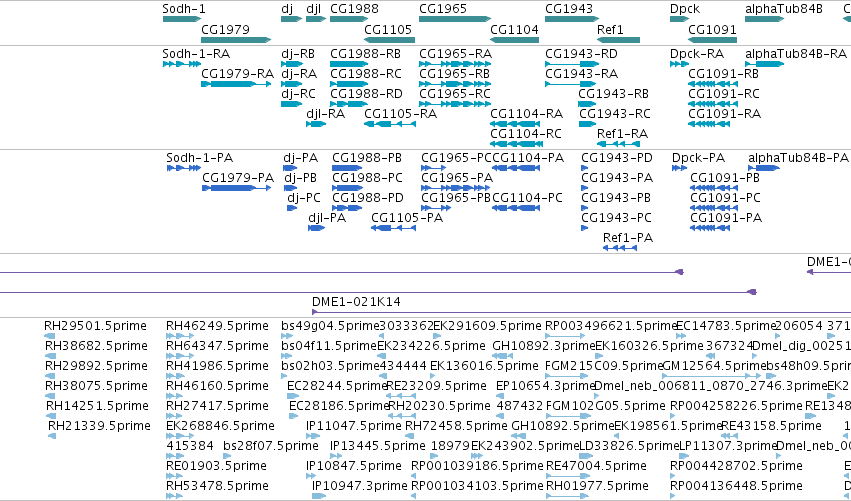Viewport: 851px width, 501px height.
Task: Select the CG1965-RA transcript label
Action: click(x=455, y=54)
